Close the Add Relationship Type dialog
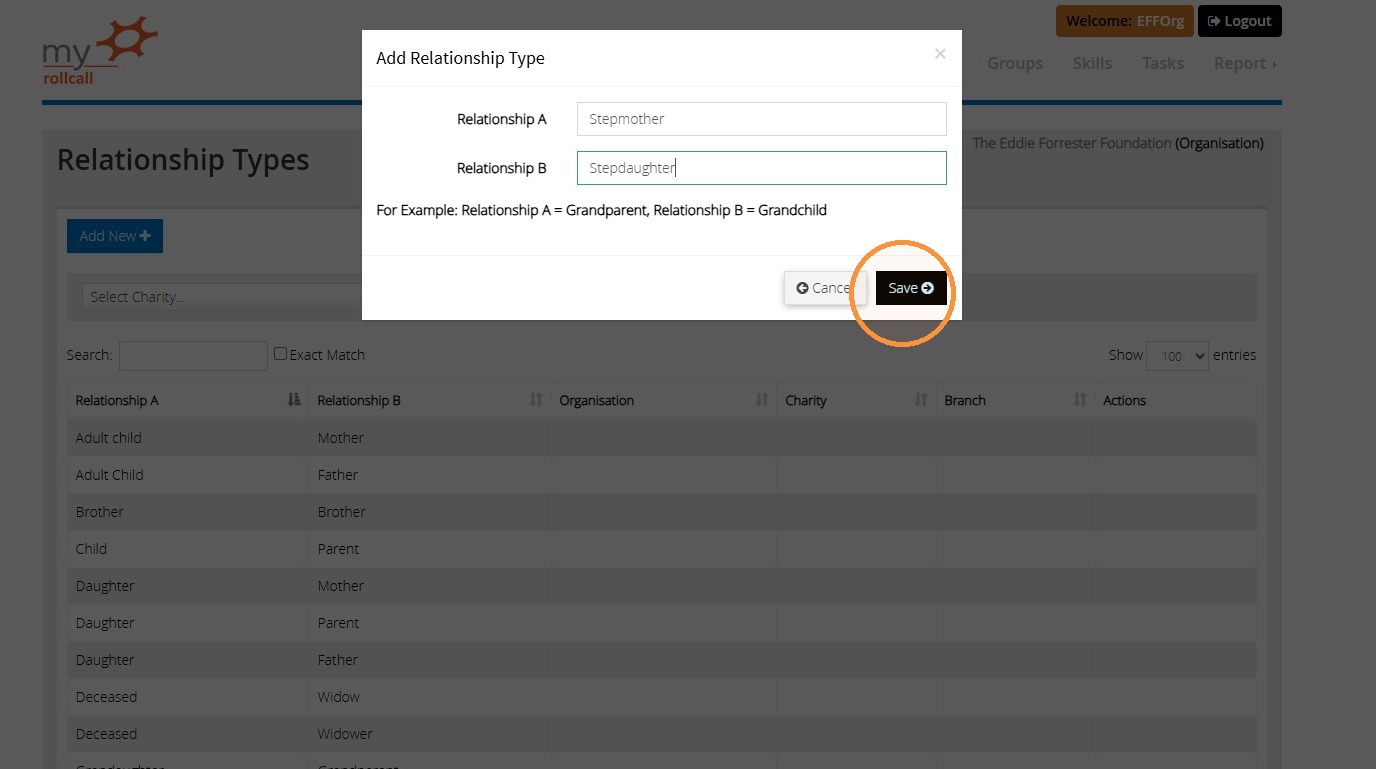The height and width of the screenshot is (769, 1376). [x=940, y=54]
